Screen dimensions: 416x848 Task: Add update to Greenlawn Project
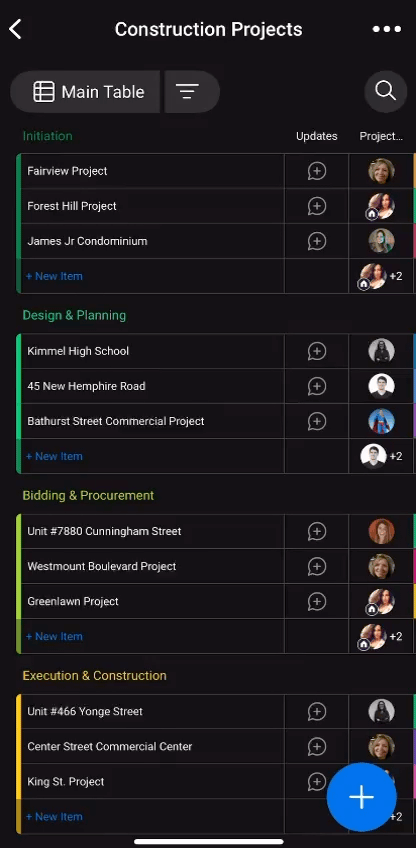coord(316,601)
